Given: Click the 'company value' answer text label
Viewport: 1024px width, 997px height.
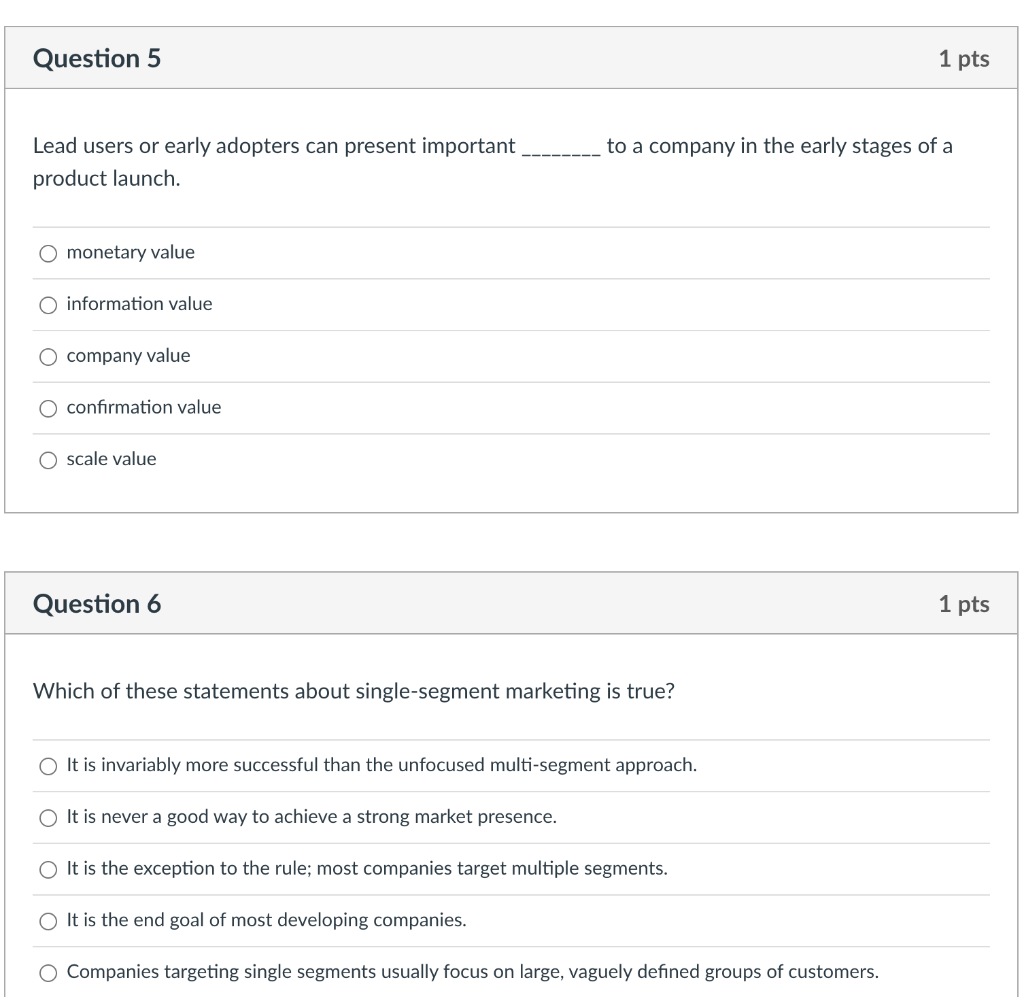Looking at the screenshot, I should 127,356.
